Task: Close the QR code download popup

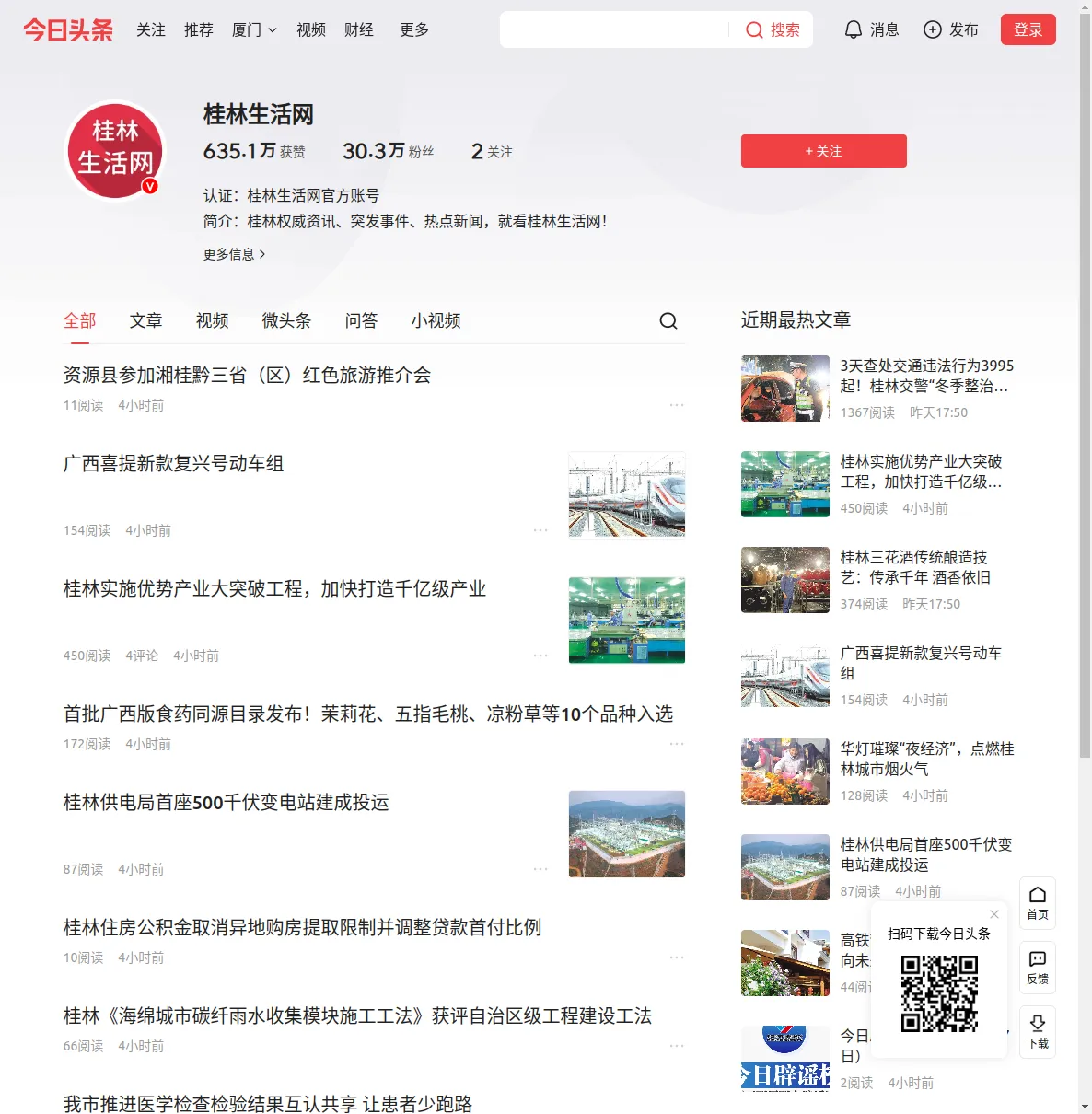Action: click(994, 914)
